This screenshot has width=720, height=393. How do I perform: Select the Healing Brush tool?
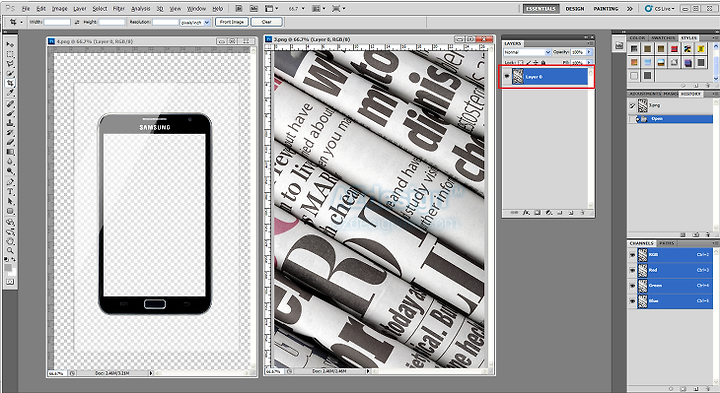pyautogui.click(x=10, y=104)
